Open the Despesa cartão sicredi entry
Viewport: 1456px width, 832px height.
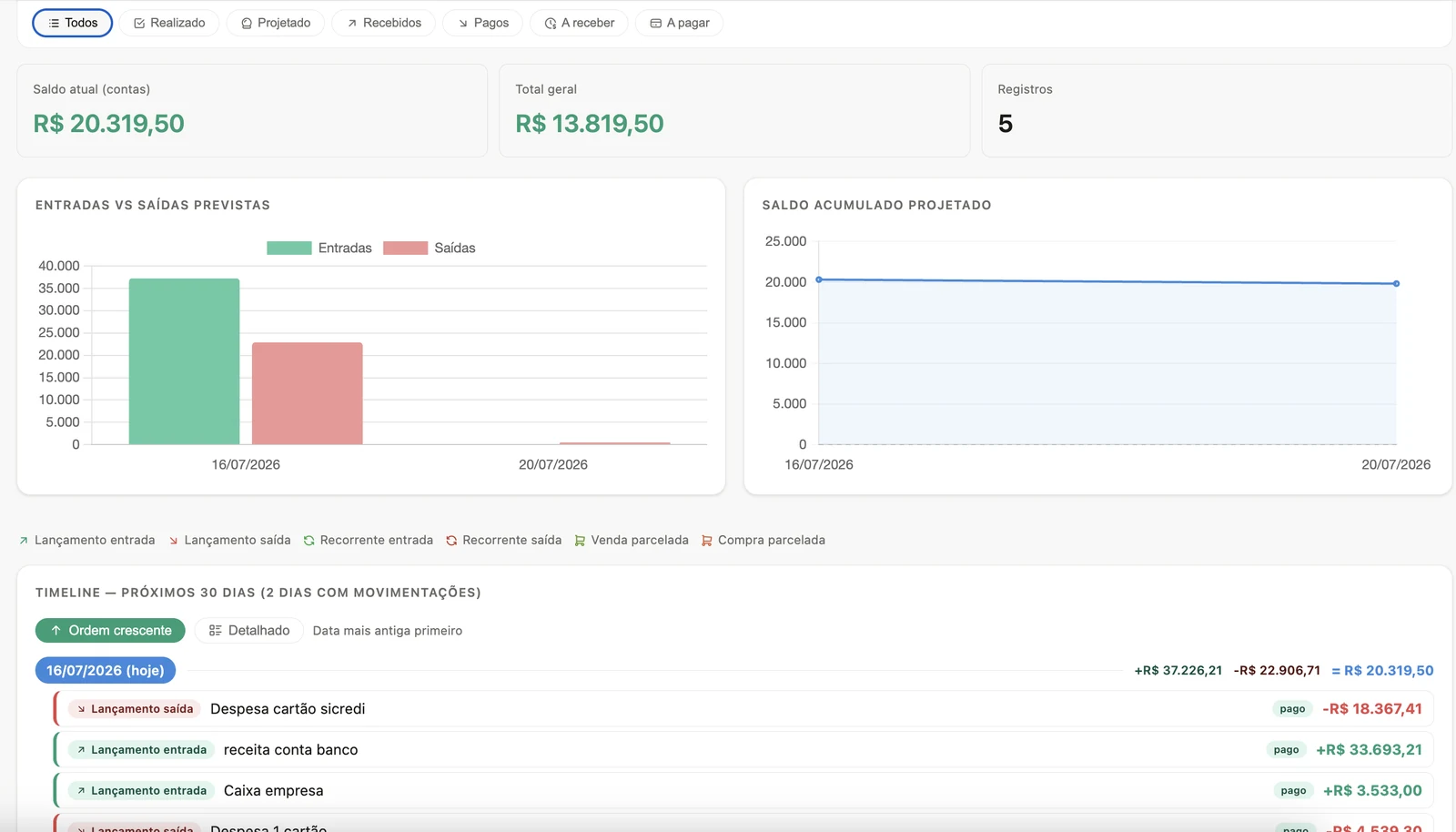tap(743, 708)
